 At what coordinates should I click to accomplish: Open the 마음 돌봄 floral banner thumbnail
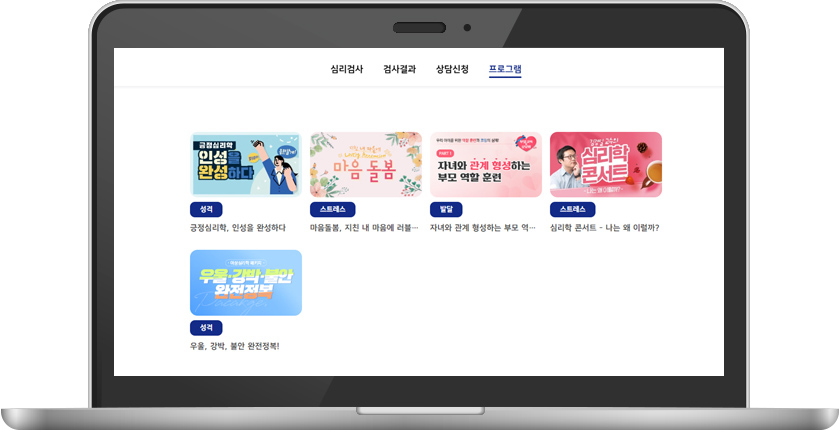[366, 165]
